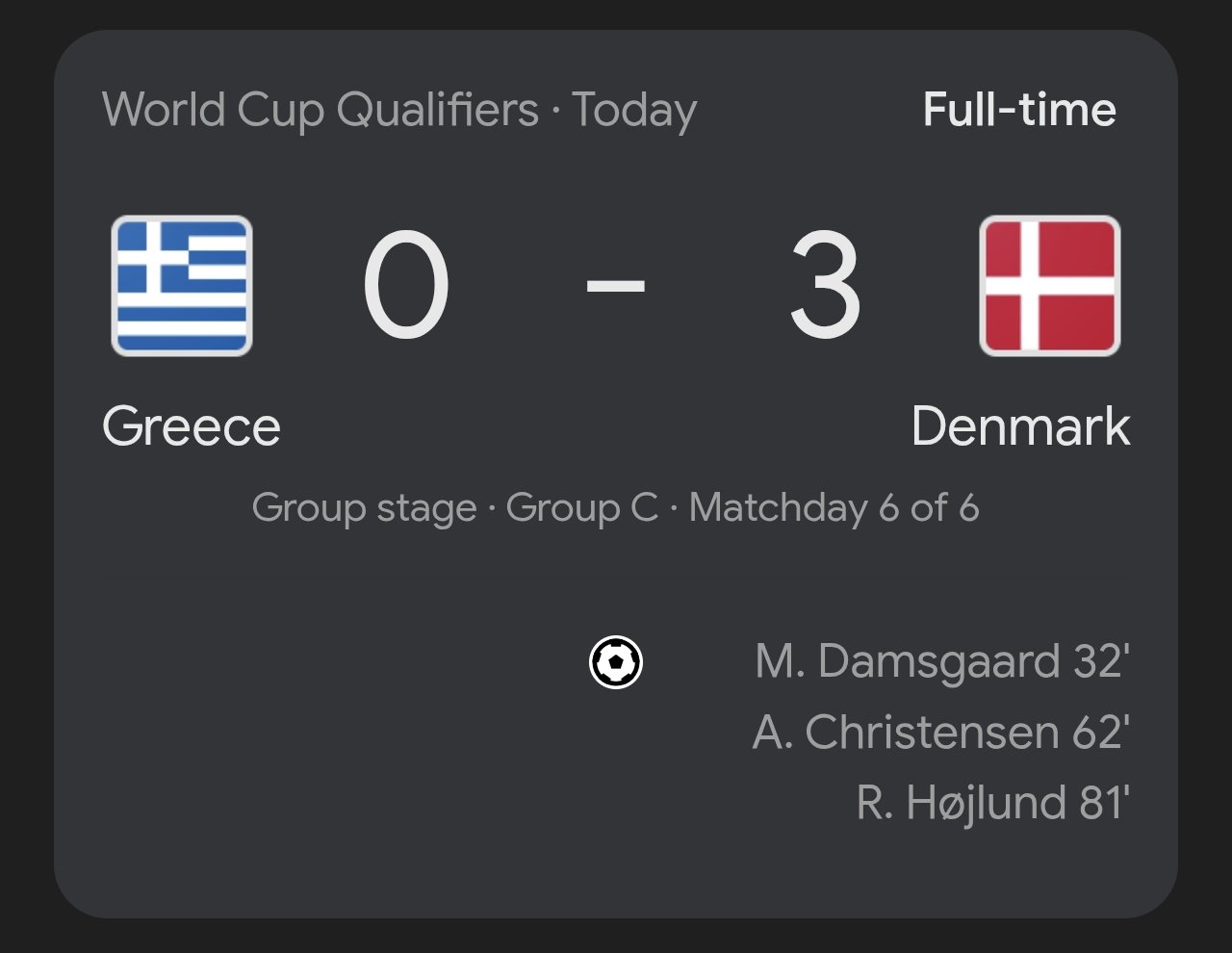Click the Group stage text
1232x953 pixels.
pos(364,507)
